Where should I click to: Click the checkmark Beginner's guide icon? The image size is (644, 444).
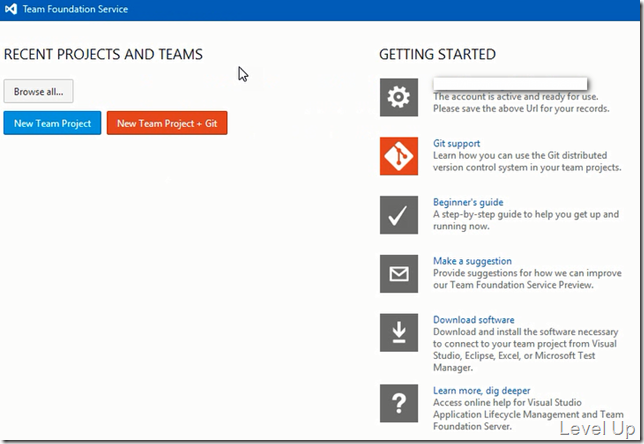pos(399,215)
